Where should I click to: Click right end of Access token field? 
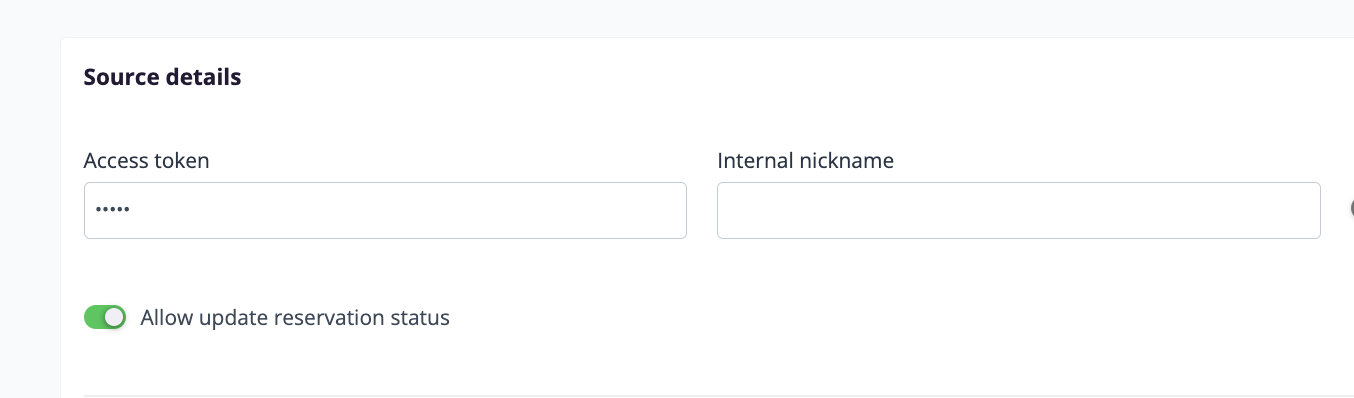pyautogui.click(x=672, y=210)
